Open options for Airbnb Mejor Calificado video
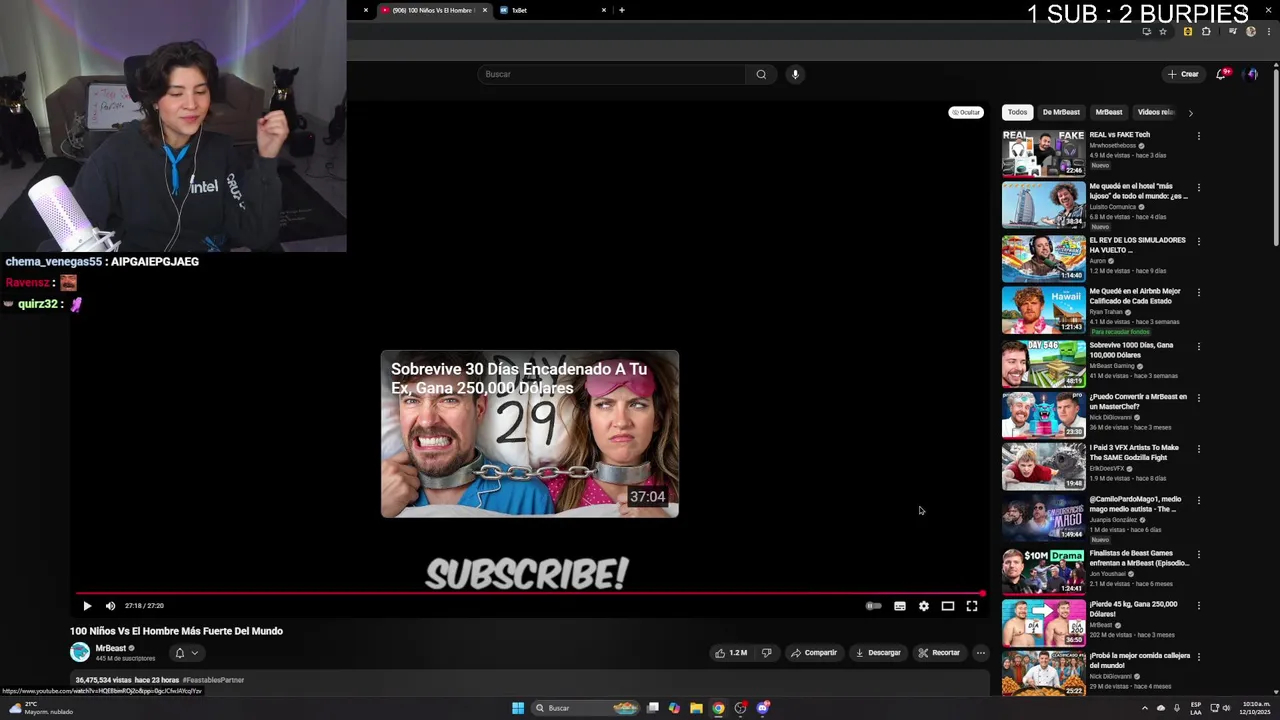The image size is (1280, 720). (x=1199, y=292)
